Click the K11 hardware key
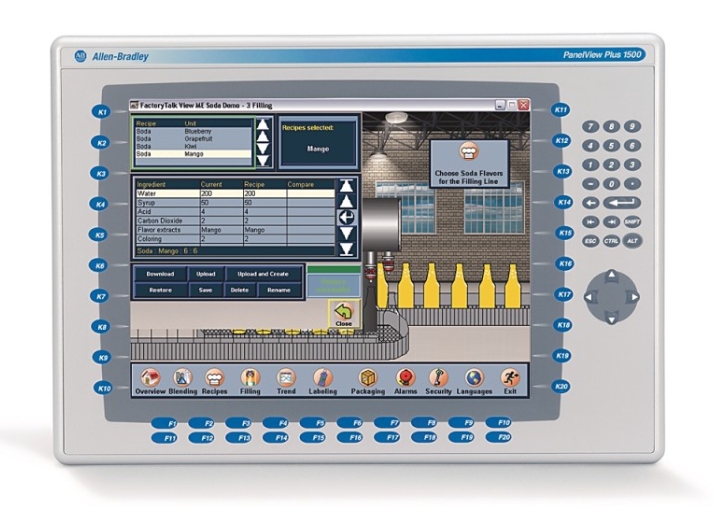This screenshot has width=714, height=507. pyautogui.click(x=560, y=110)
